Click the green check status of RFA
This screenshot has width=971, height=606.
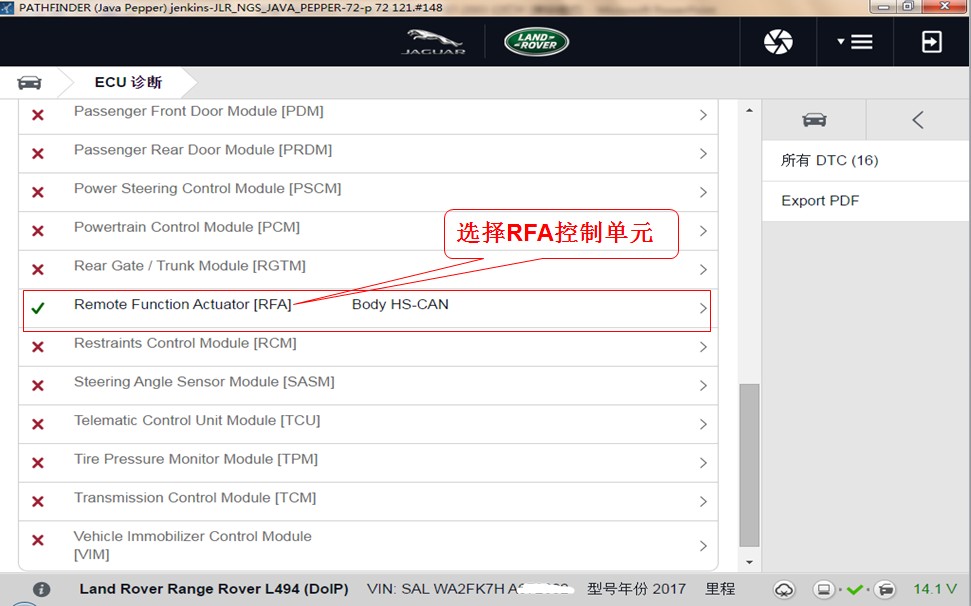38,308
